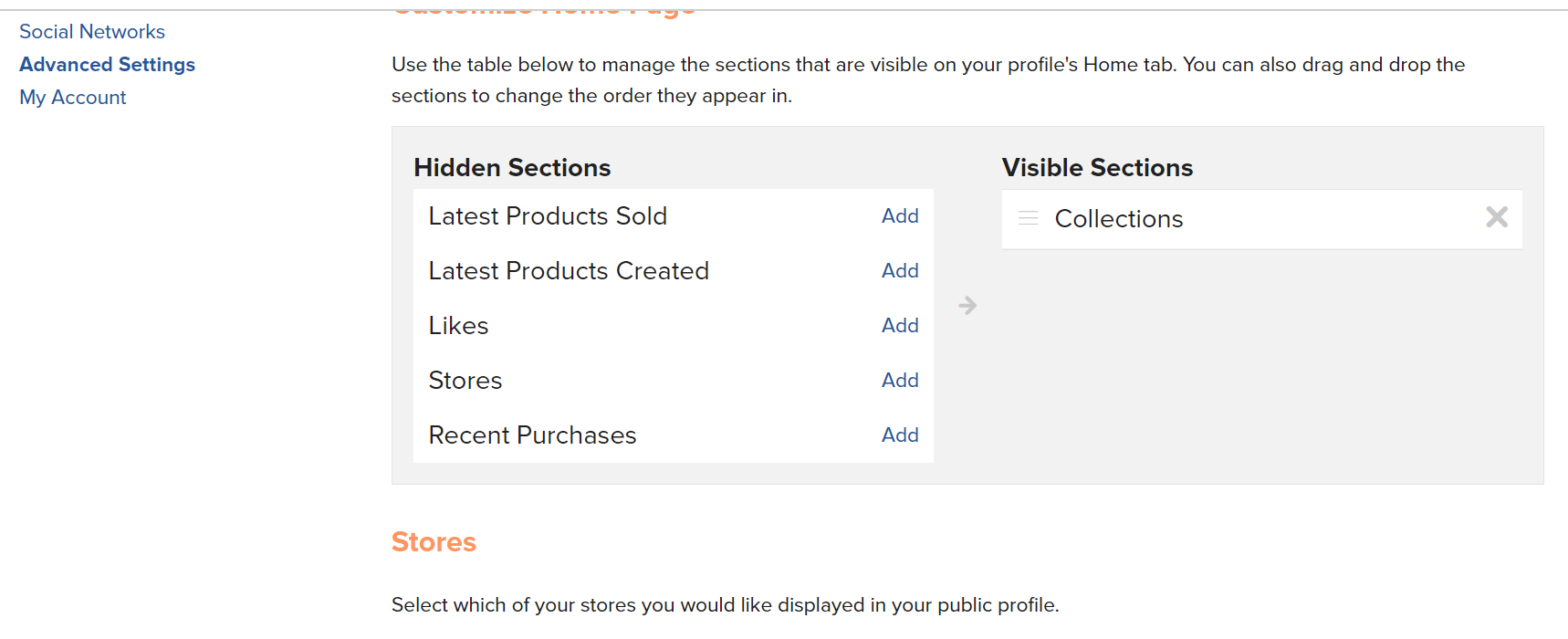Image resolution: width=1568 pixels, height=639 pixels.
Task: Add Latest Products Created section
Action: 900,271
